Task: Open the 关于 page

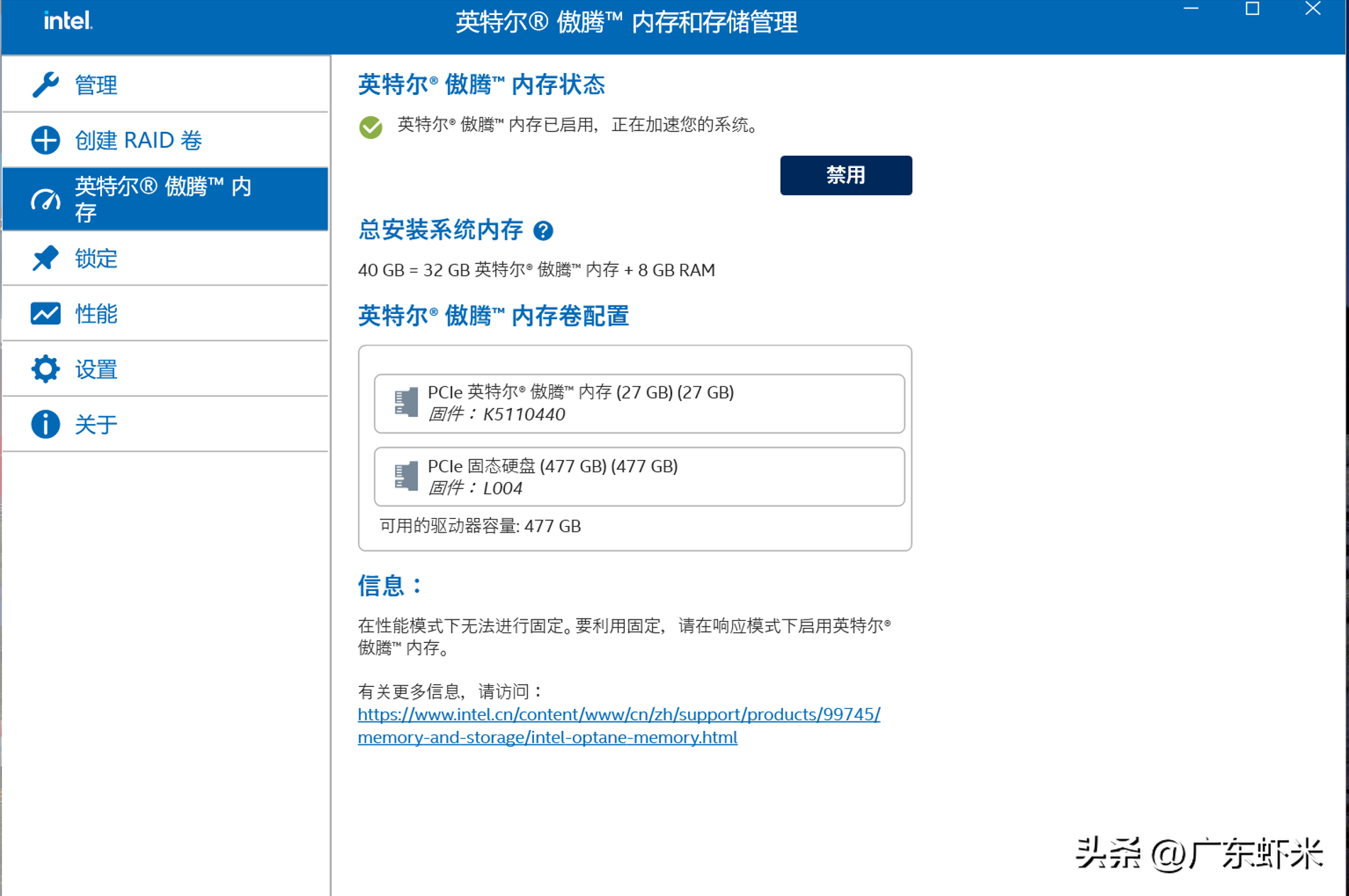Action: pyautogui.click(x=165, y=424)
